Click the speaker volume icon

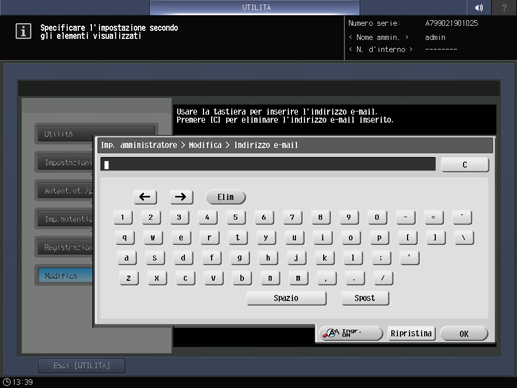[x=479, y=7]
